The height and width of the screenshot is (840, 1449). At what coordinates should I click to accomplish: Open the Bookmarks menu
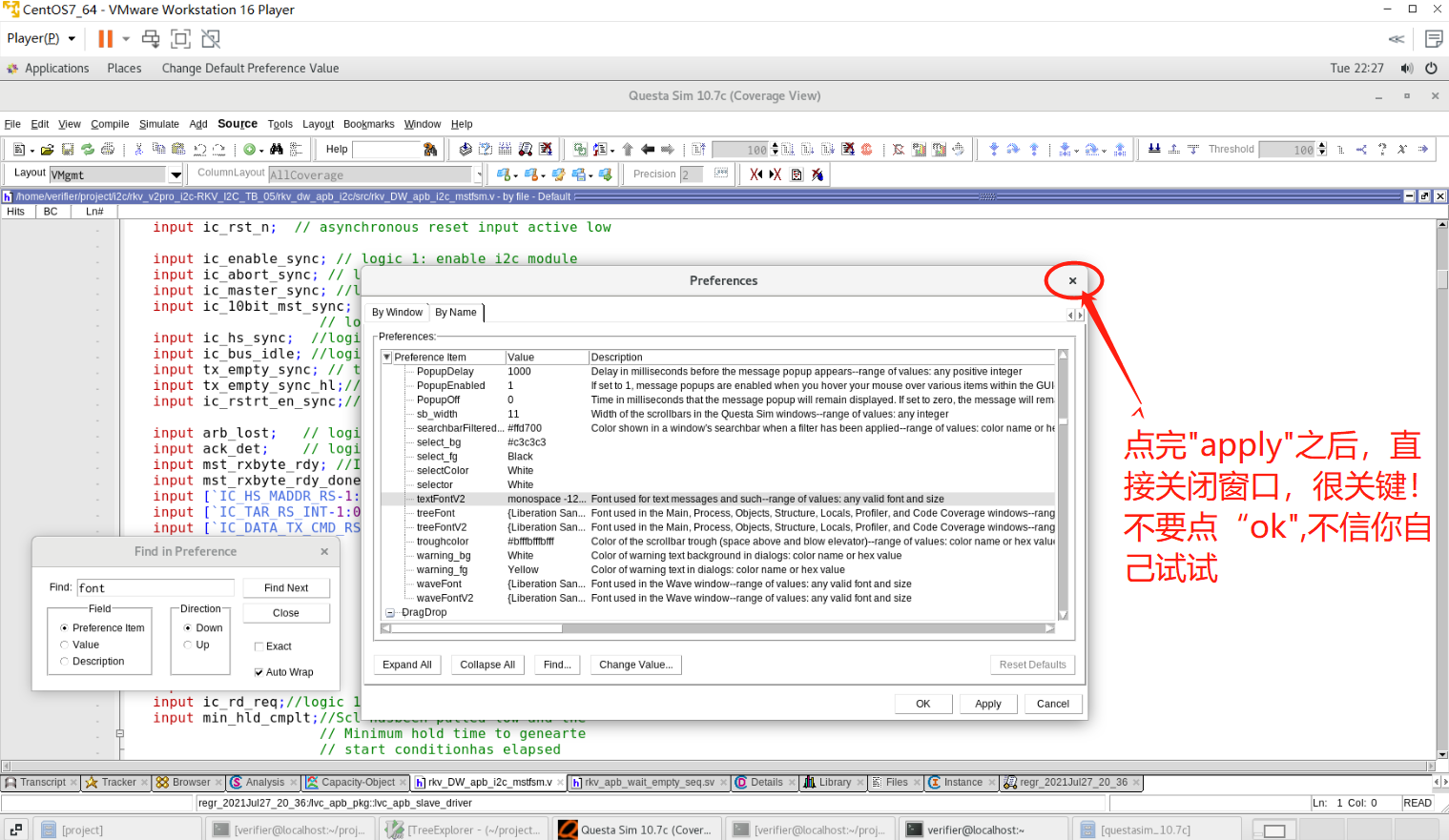tap(369, 124)
